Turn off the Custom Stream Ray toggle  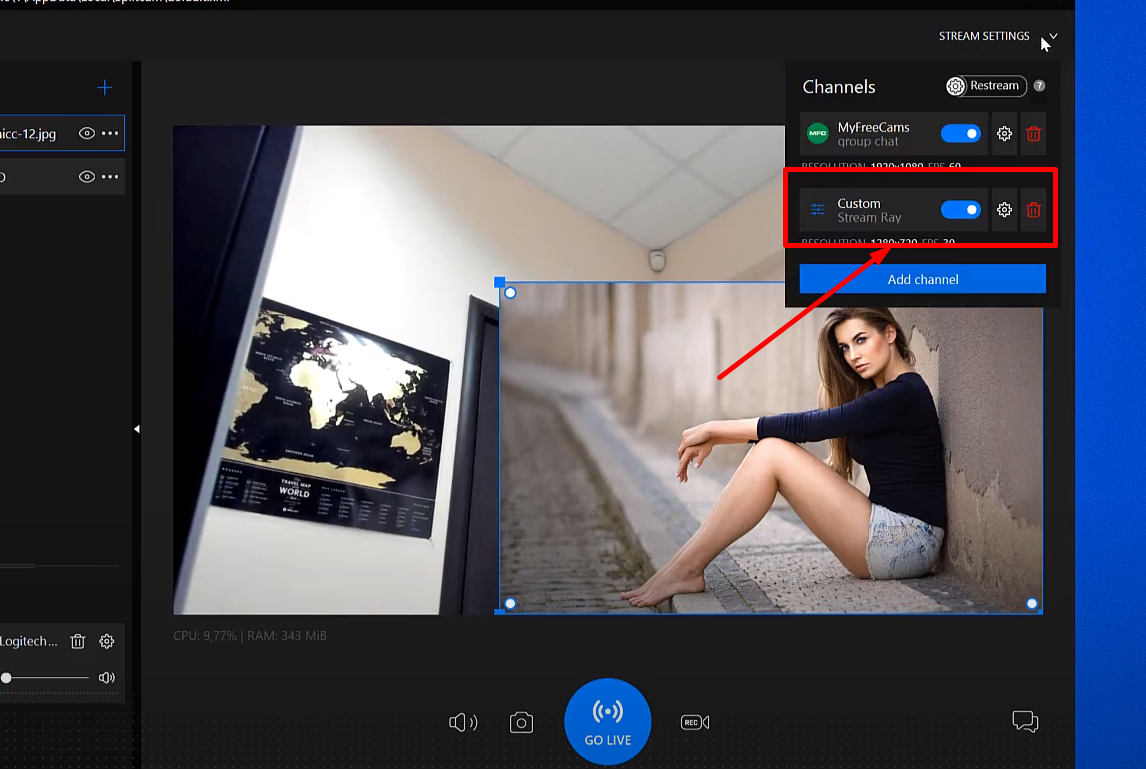pyautogui.click(x=961, y=210)
